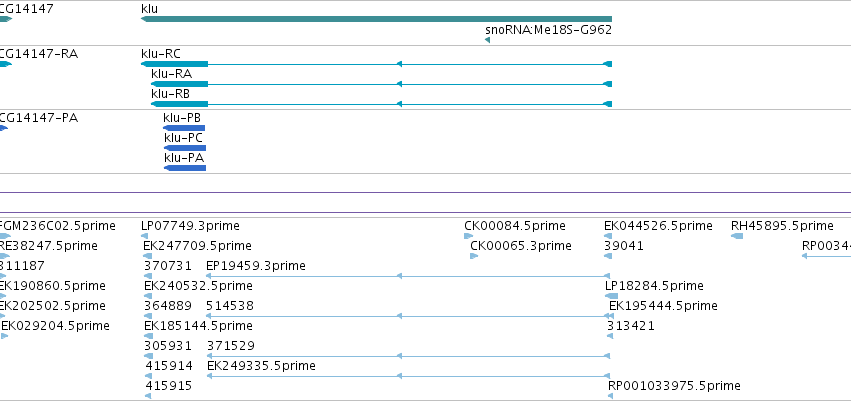Select the EK044526.5prime EST arrow

[608, 236]
